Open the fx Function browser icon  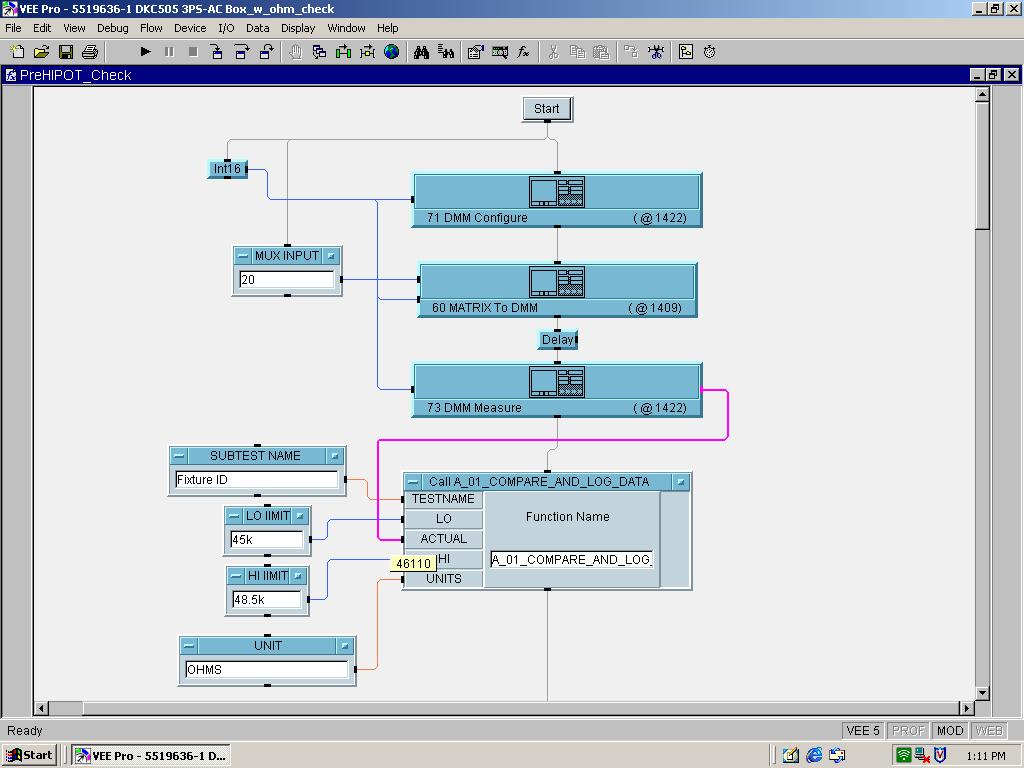click(523, 52)
